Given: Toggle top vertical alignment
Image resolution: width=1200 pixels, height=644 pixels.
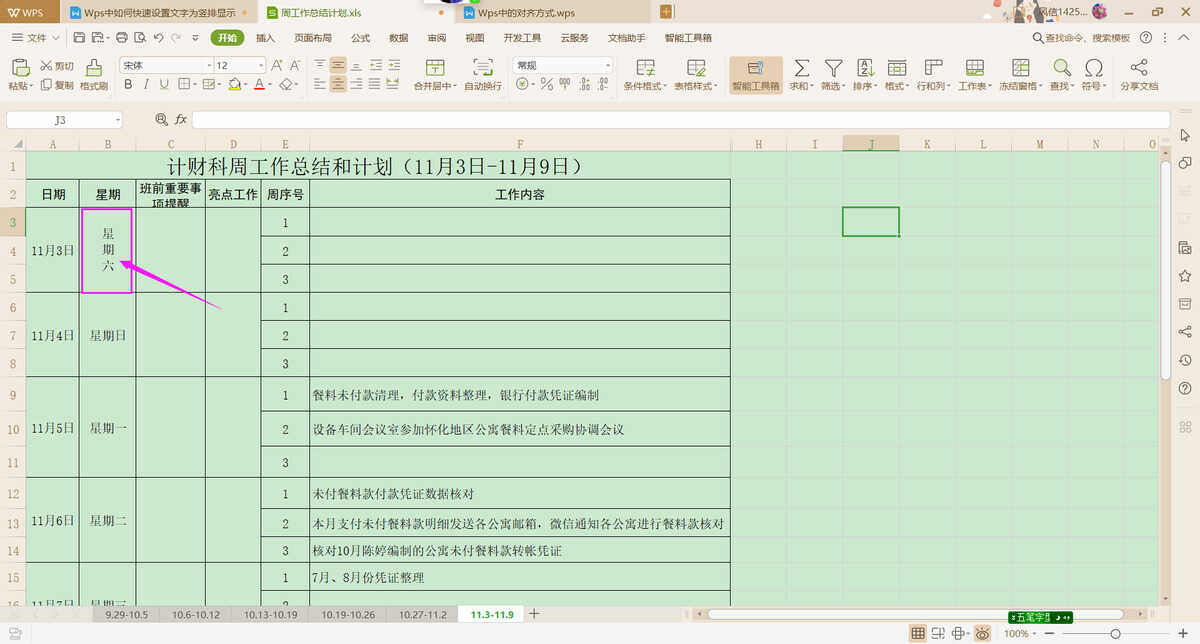Looking at the screenshot, I should (319, 65).
